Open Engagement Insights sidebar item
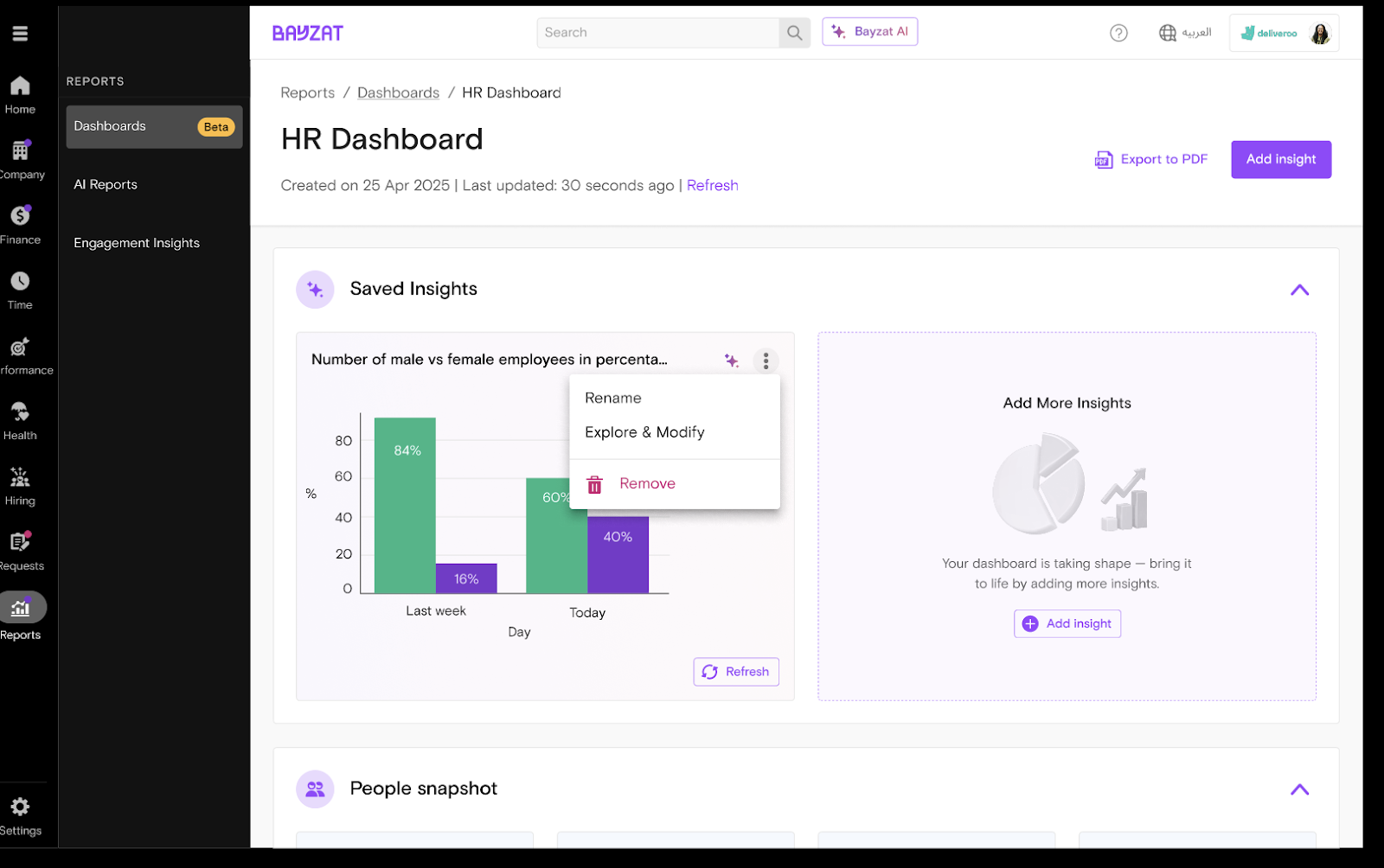Screen dimensions: 1384x868 [137, 243]
